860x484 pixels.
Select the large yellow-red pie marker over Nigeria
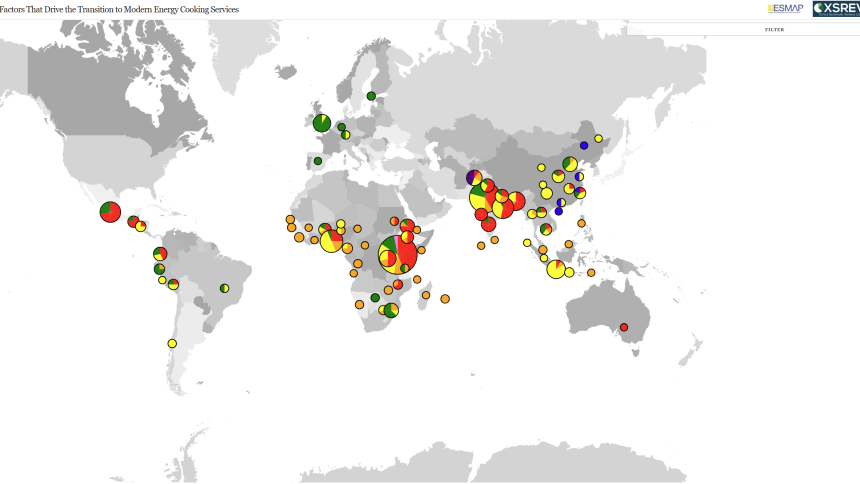pyautogui.click(x=331, y=241)
